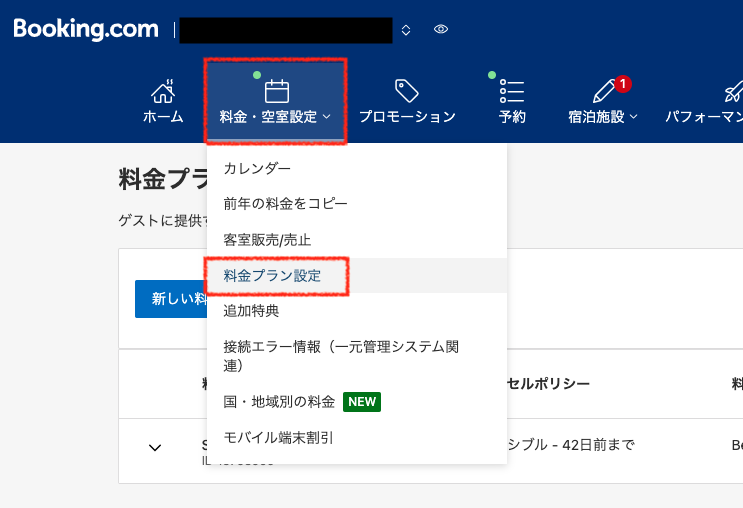Screen dimensions: 743x508
Task: Choose 前年の料金をコピー menu item
Action: [x=285, y=204]
